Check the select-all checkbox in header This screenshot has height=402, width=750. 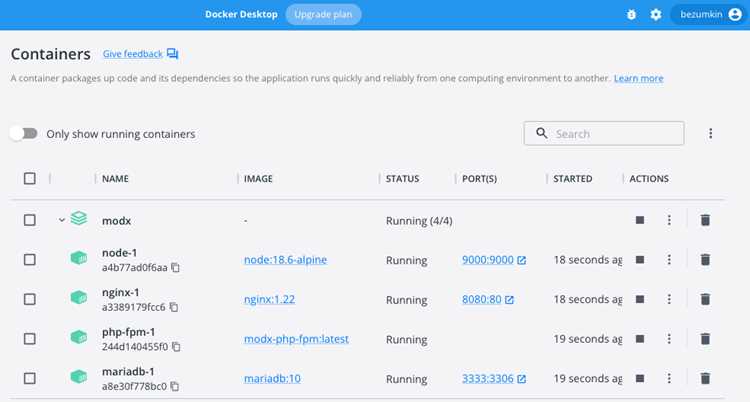pos(30,179)
